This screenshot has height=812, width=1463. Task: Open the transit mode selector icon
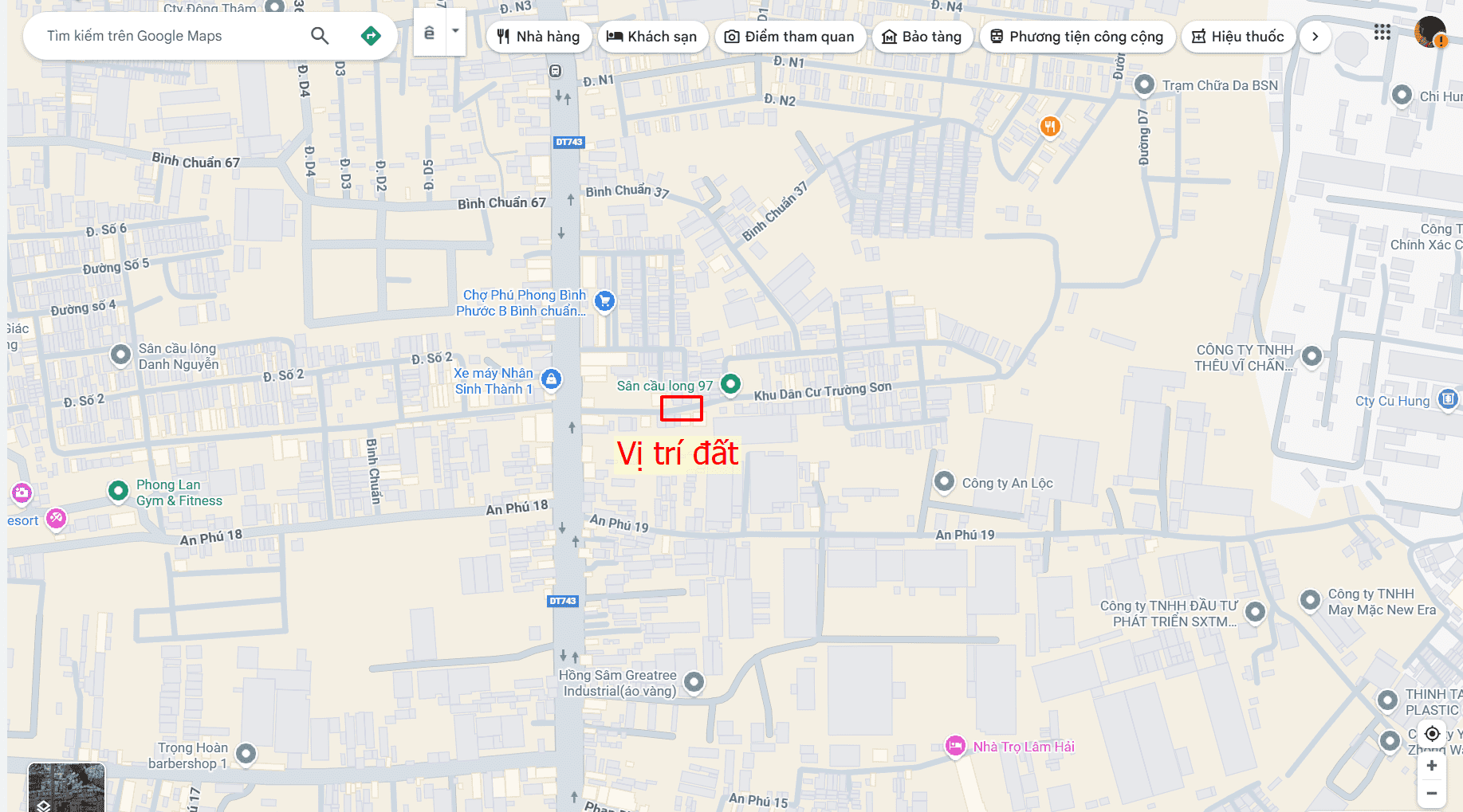pyautogui.click(x=429, y=32)
